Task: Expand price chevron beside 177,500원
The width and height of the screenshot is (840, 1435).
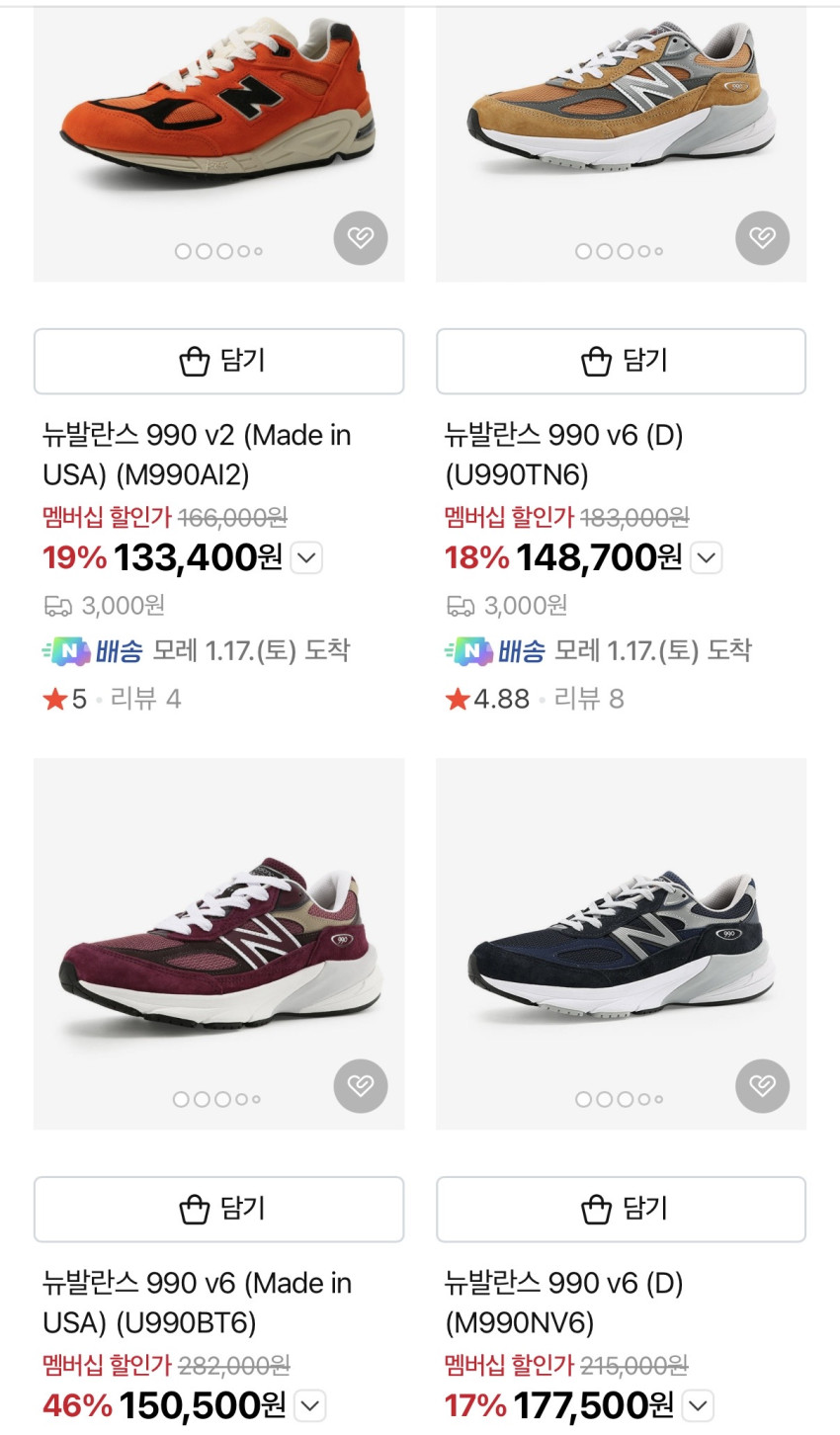Action: click(x=699, y=1405)
